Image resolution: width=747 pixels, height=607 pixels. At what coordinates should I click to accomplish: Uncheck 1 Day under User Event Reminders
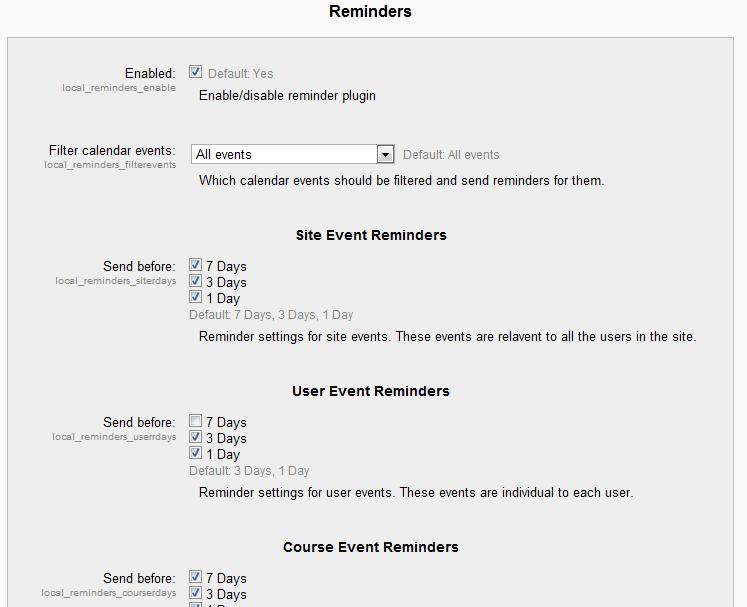196,454
